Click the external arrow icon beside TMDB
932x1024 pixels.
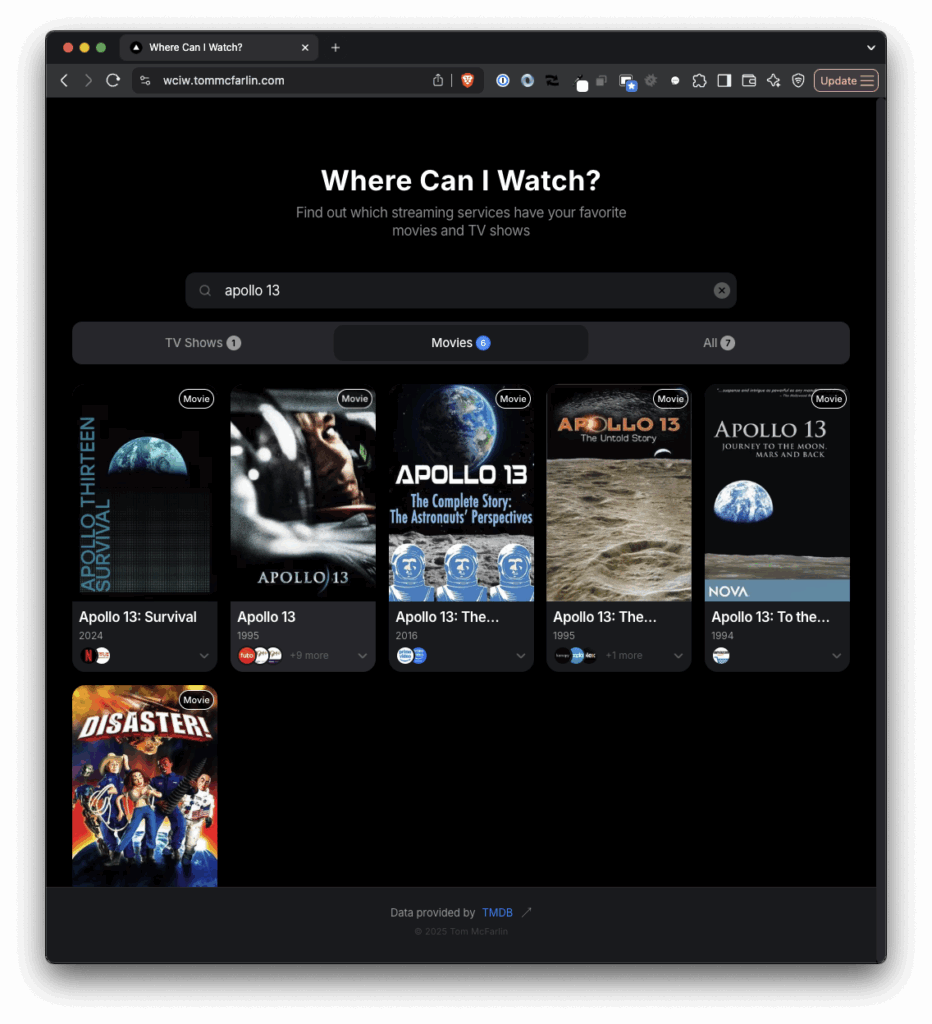pyautogui.click(x=526, y=912)
